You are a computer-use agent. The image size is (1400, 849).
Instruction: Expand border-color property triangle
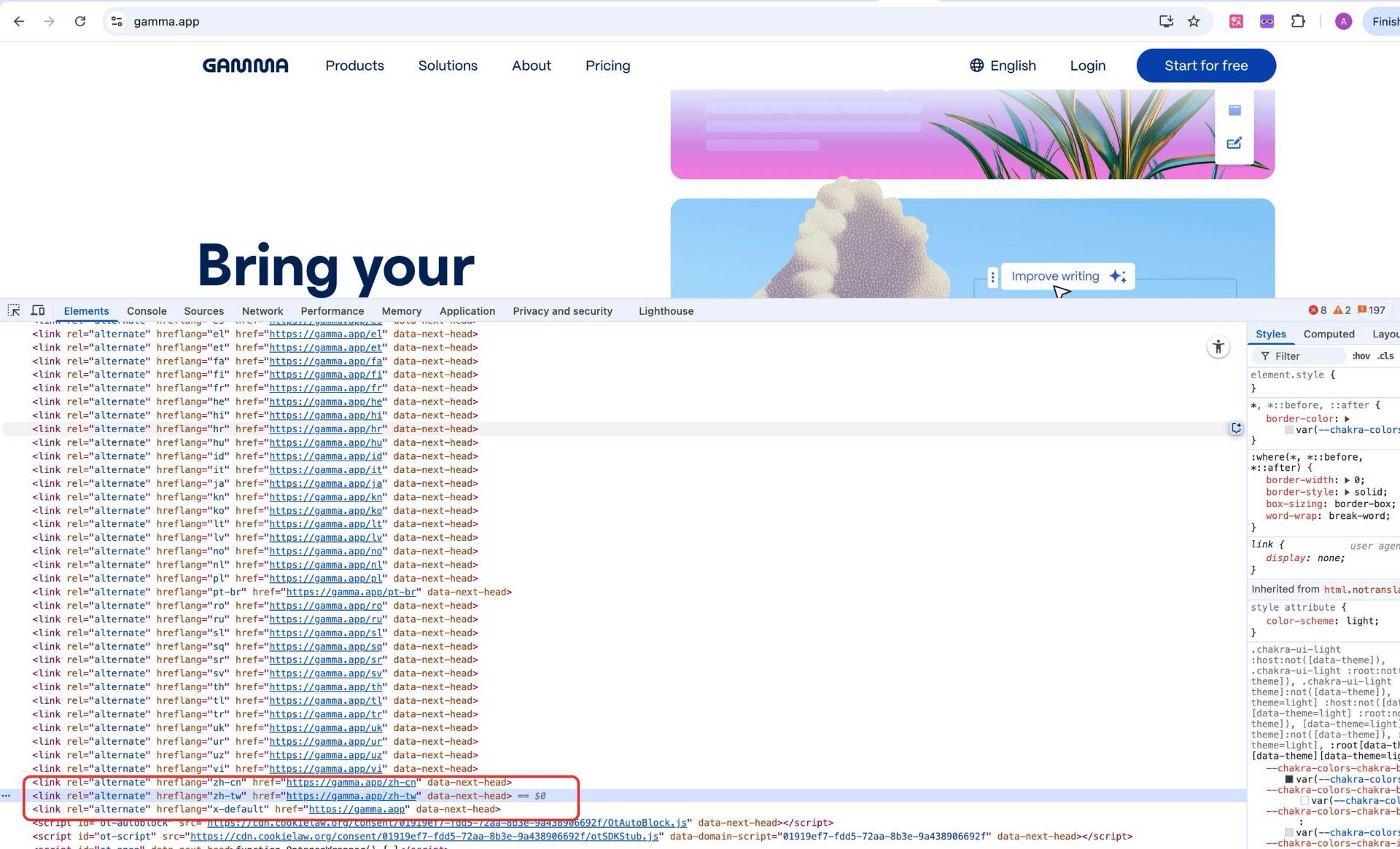pyautogui.click(x=1347, y=419)
